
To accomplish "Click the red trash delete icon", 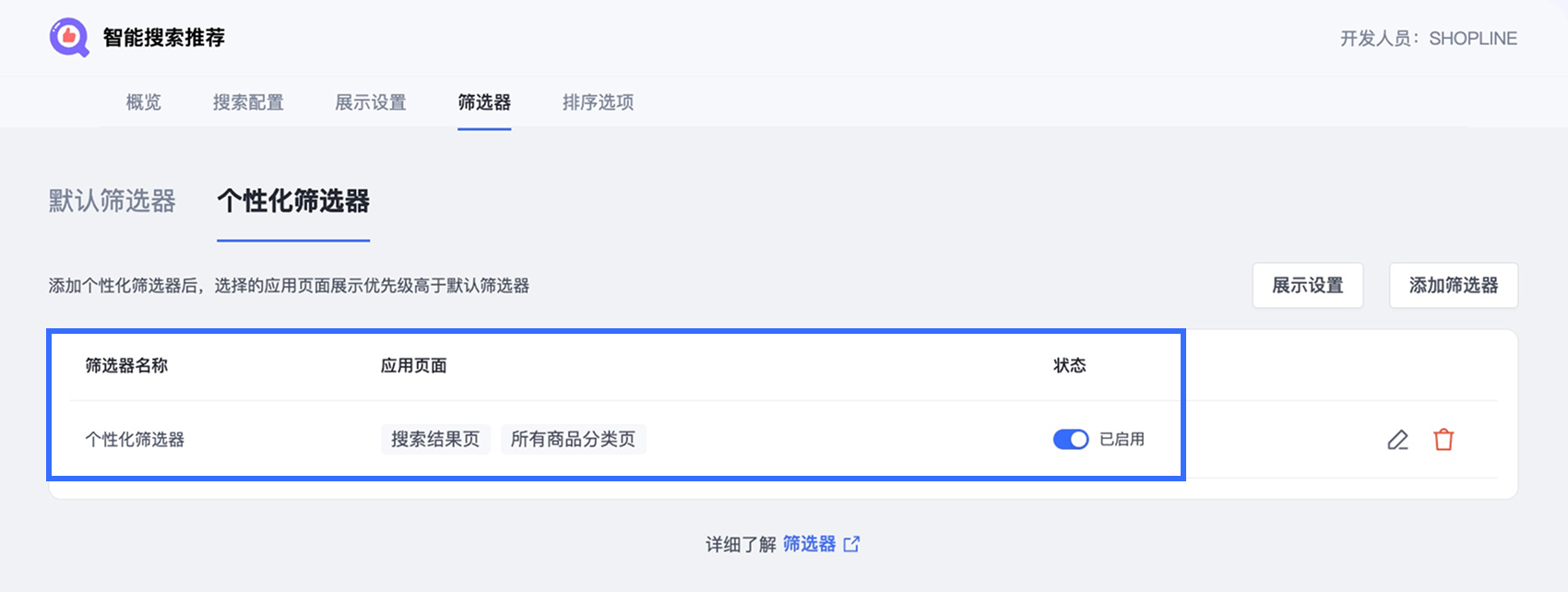I will click(x=1443, y=440).
